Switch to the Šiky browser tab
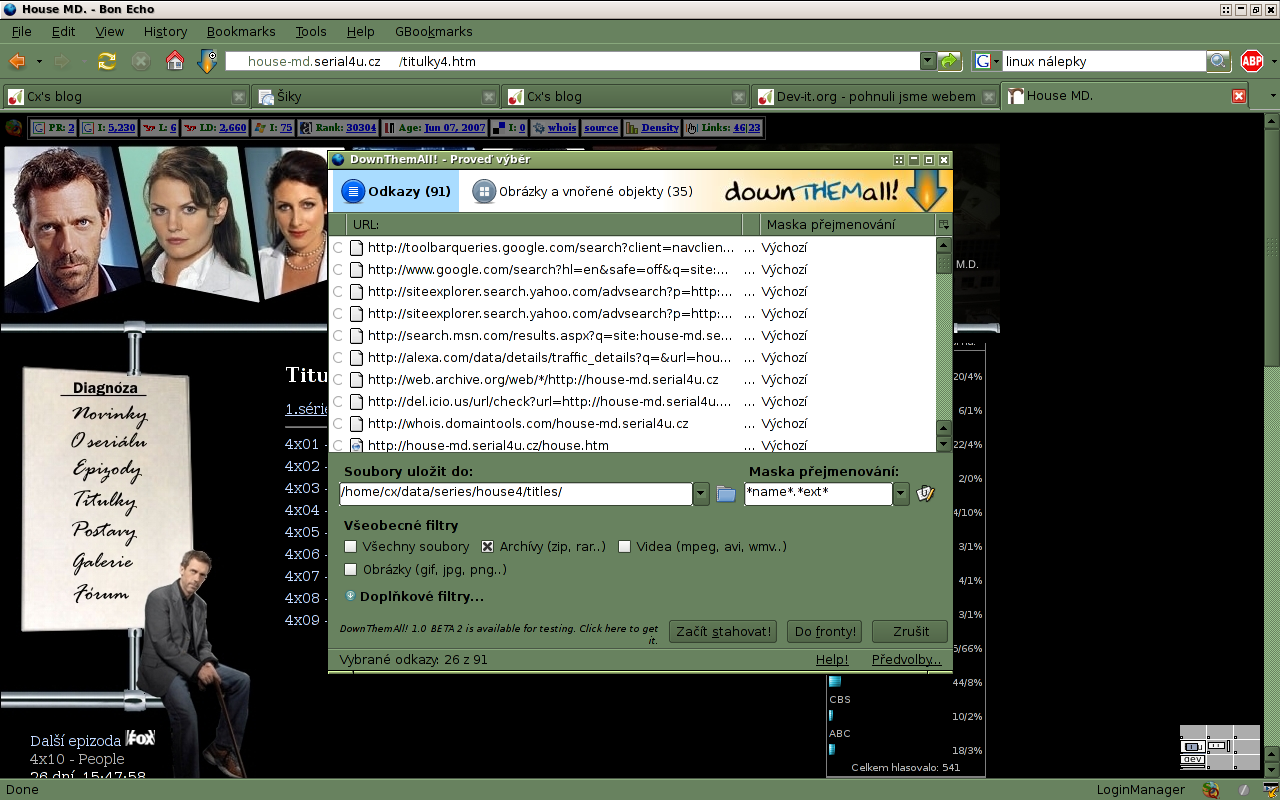Screen dimensions: 1280x800 (376, 97)
